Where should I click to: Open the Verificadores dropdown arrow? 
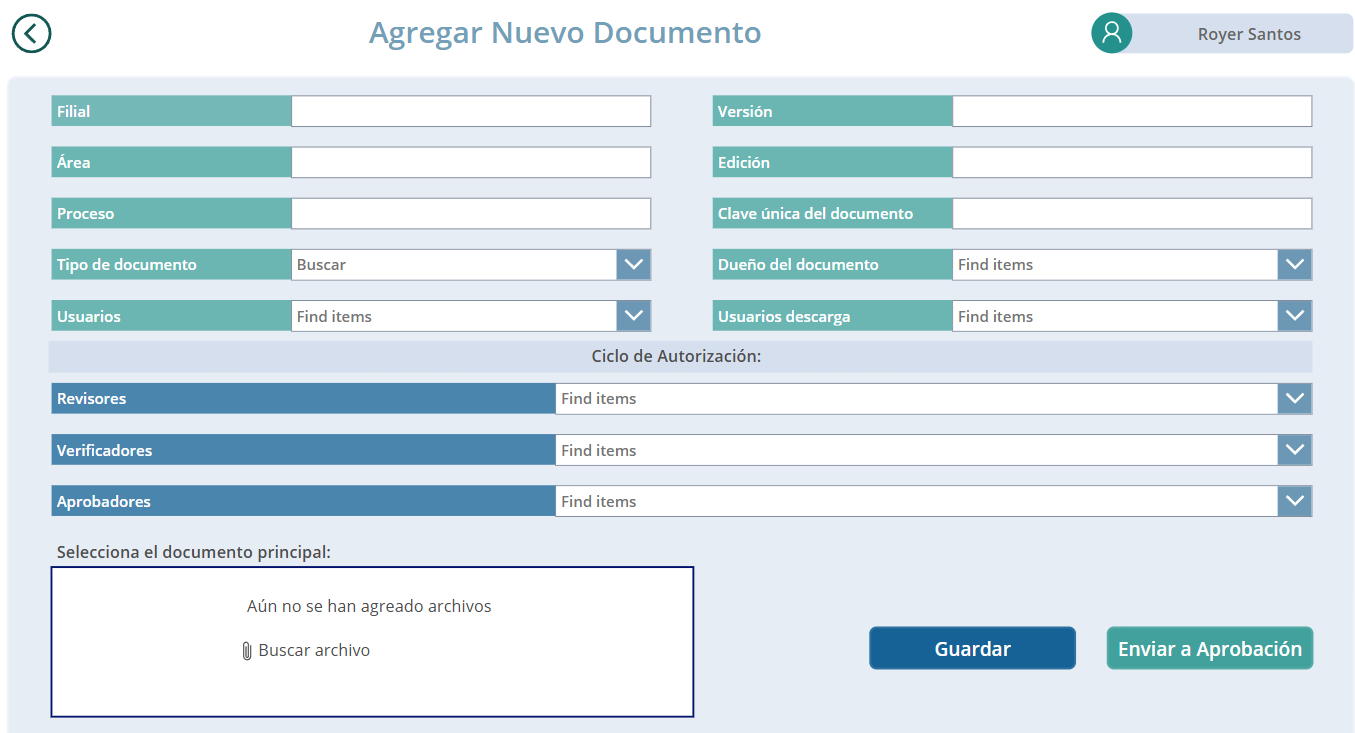[x=1294, y=451]
